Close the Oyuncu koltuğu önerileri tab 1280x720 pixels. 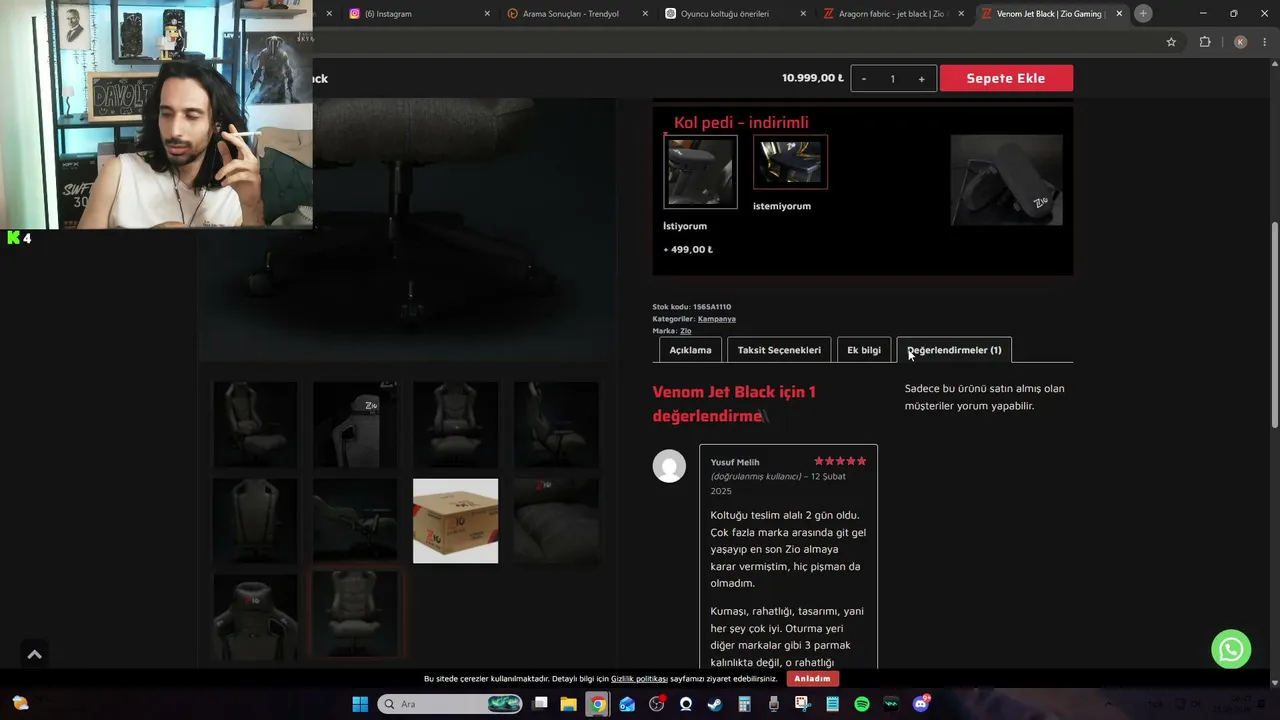pyautogui.click(x=803, y=14)
